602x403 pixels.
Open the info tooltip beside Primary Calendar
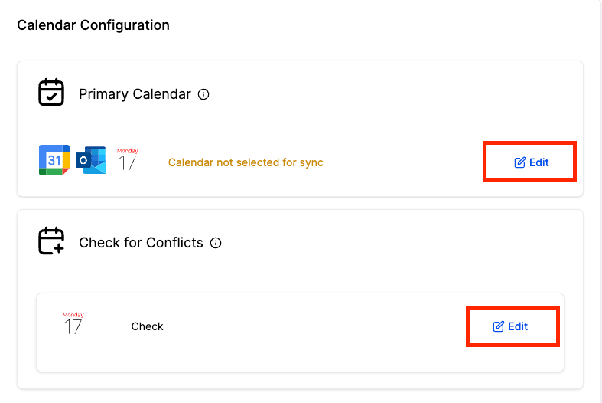coord(203,94)
